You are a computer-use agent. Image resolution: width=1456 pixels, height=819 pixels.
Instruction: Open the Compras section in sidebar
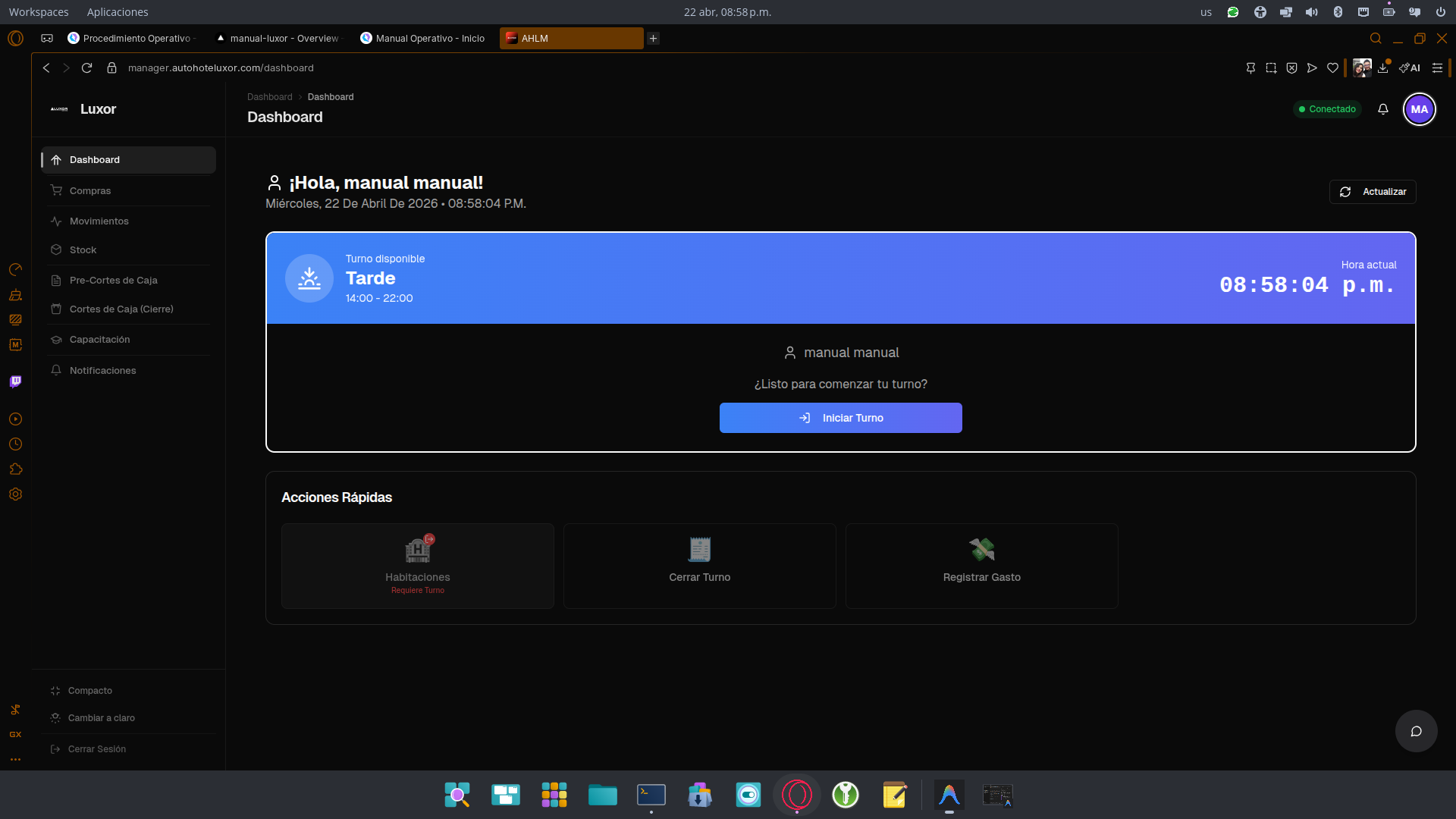[x=128, y=190]
